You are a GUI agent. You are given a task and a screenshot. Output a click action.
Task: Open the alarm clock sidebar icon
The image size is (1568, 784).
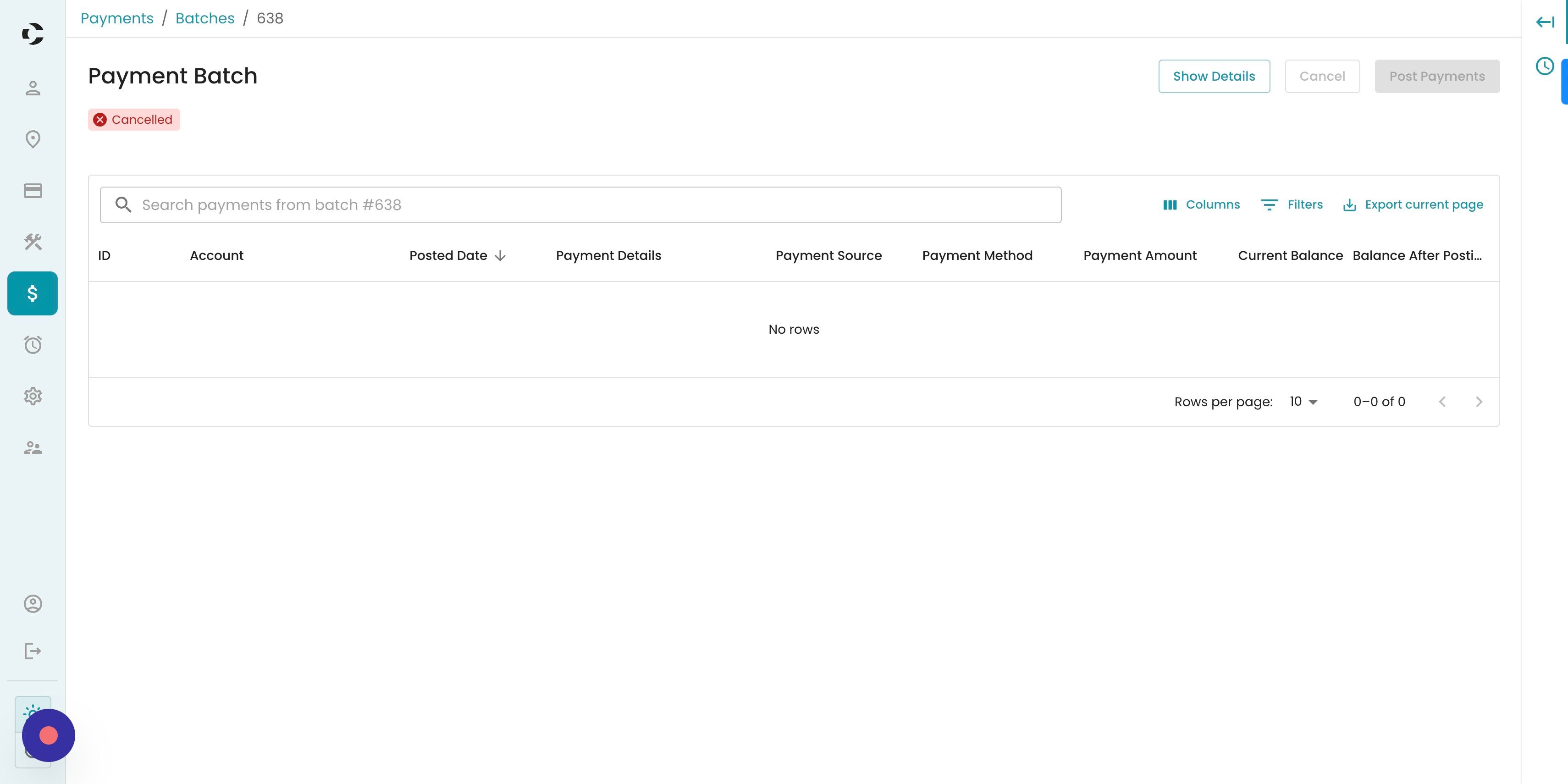tap(33, 345)
